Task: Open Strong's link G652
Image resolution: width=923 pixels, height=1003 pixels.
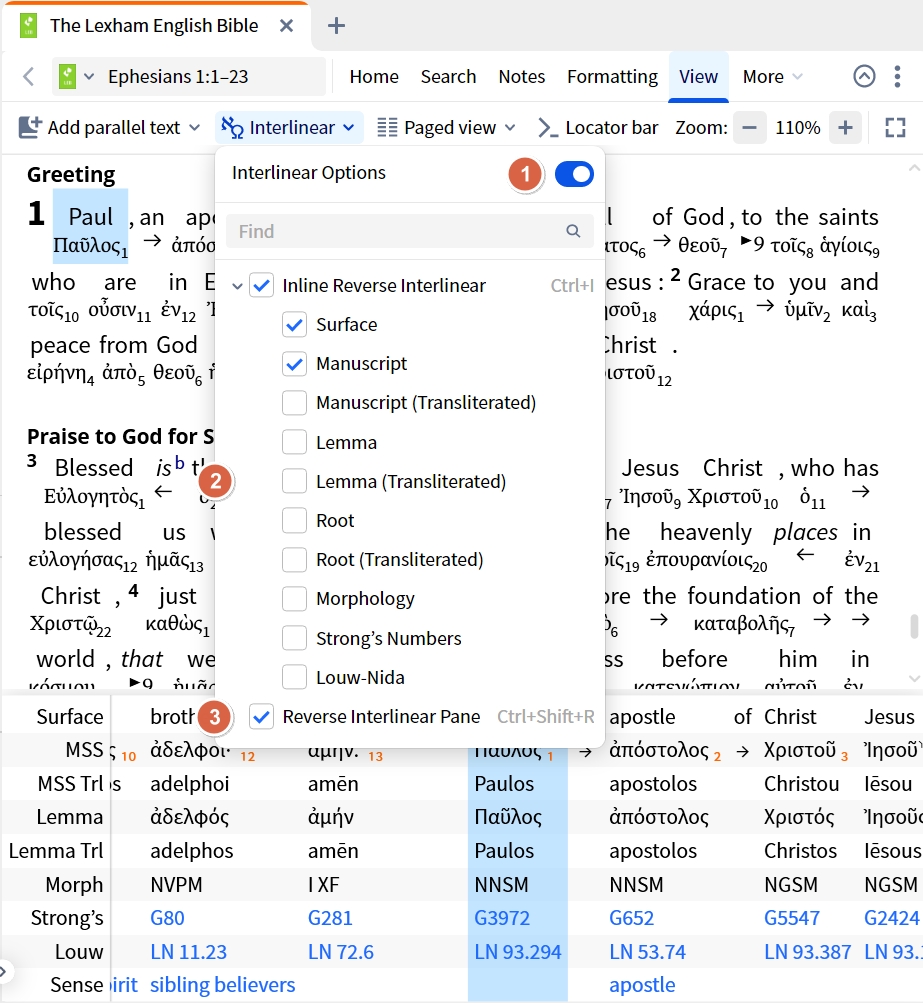Action: [631, 918]
